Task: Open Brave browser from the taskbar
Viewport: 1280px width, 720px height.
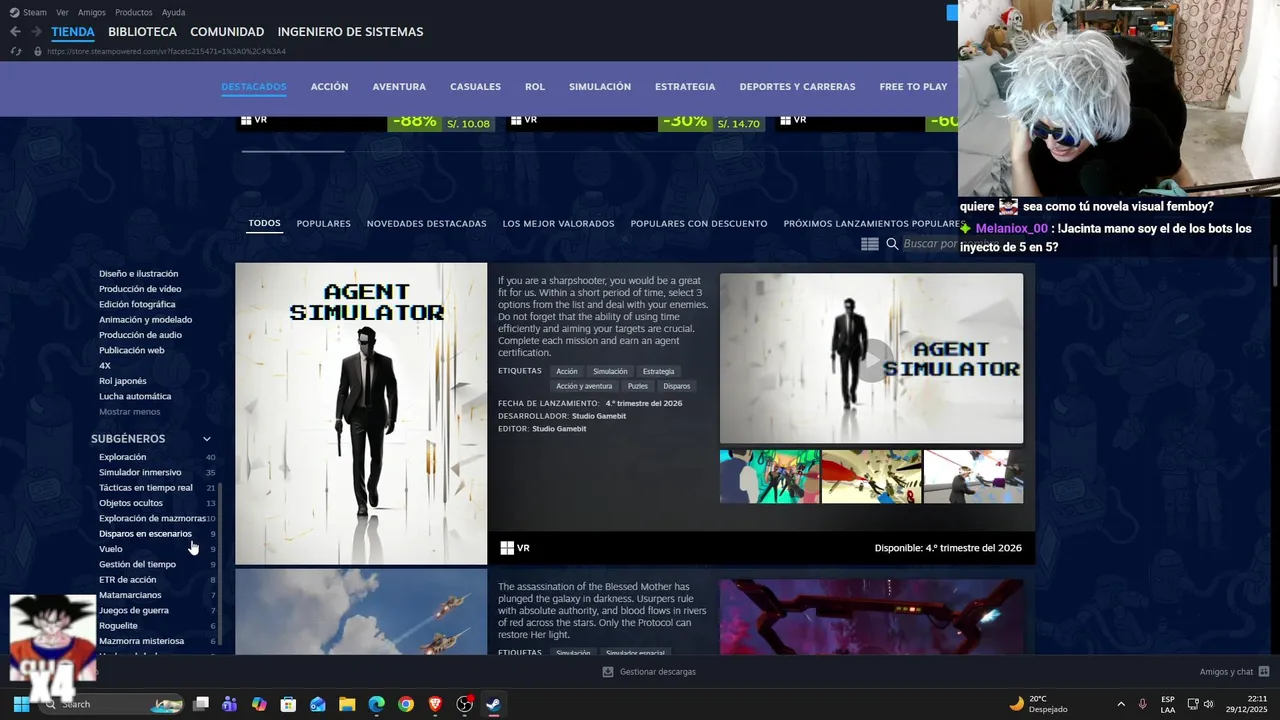Action: pyautogui.click(x=435, y=704)
